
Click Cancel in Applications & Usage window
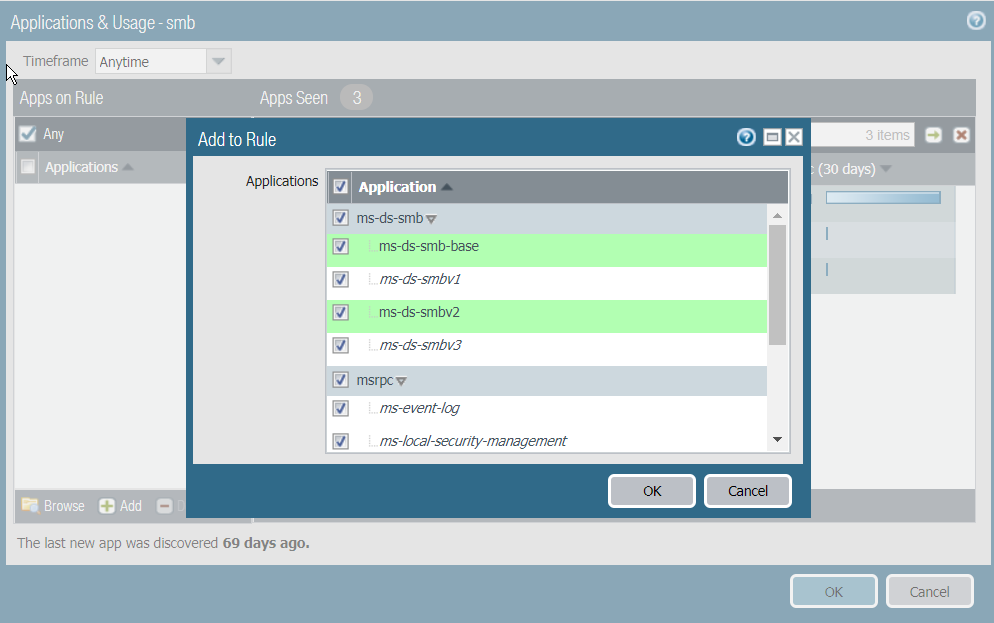click(x=929, y=591)
